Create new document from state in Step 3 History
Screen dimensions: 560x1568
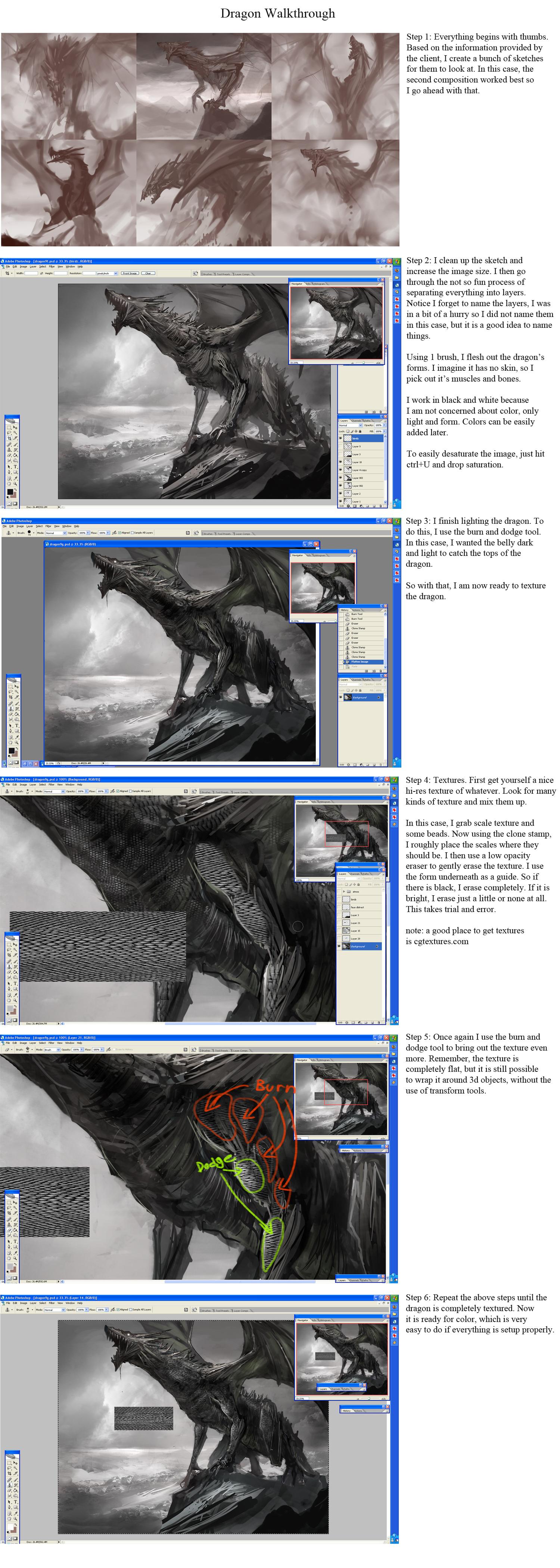pyautogui.click(x=367, y=671)
